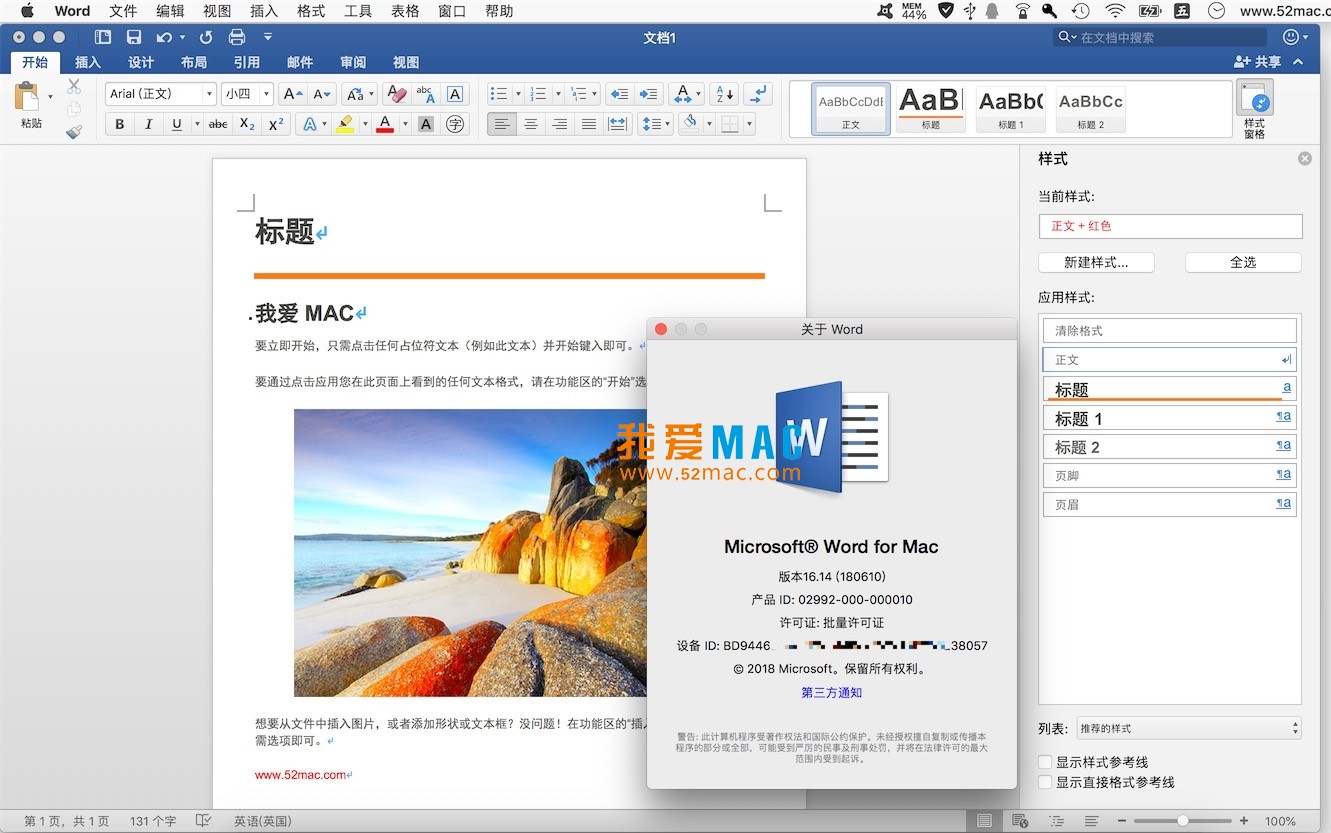The height and width of the screenshot is (833, 1331).
Task: Enable 显示样式参考线 checkbox
Action: click(1046, 762)
